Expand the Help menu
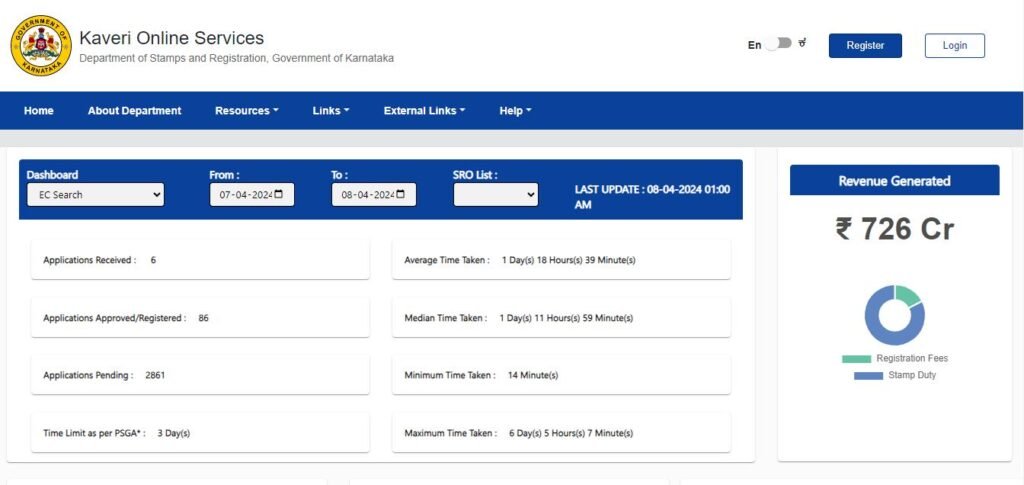 pyautogui.click(x=515, y=111)
